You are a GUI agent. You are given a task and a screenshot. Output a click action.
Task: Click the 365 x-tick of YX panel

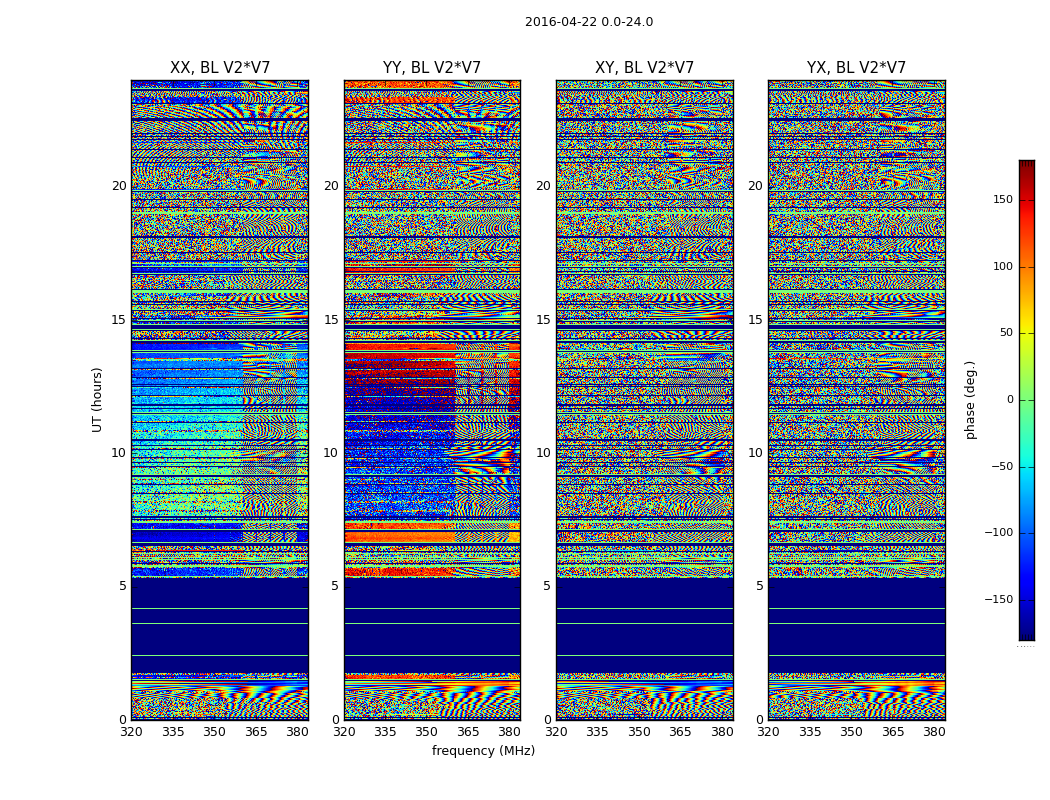[x=893, y=732]
